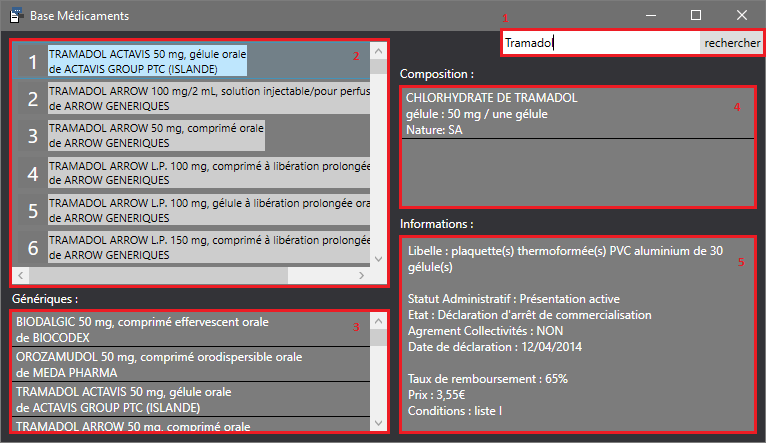Click the Génériques scrollbar thumb
766x443 pixels.
click(x=379, y=338)
